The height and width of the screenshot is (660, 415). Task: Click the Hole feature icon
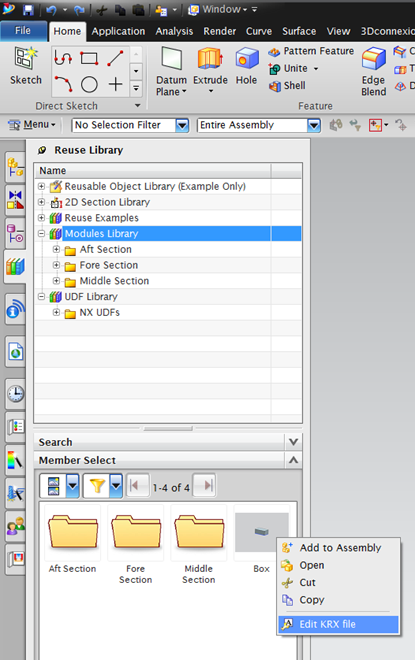(246, 59)
